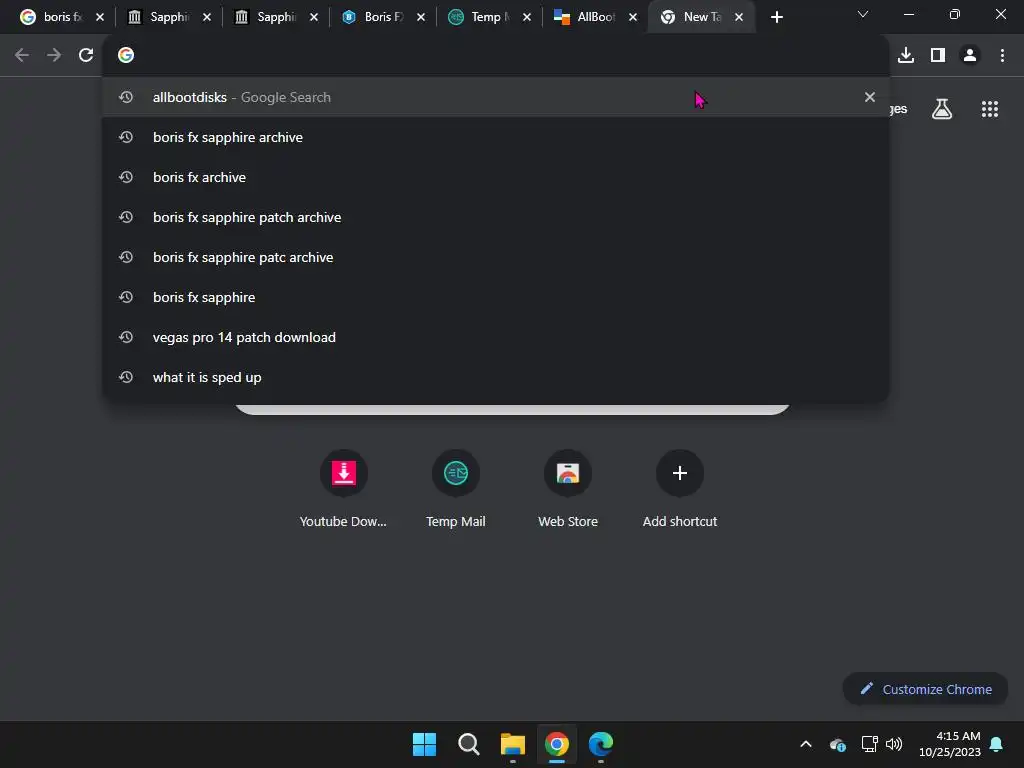The height and width of the screenshot is (768, 1024).
Task: Open the Temp Mail shortcut tile
Action: point(456,488)
